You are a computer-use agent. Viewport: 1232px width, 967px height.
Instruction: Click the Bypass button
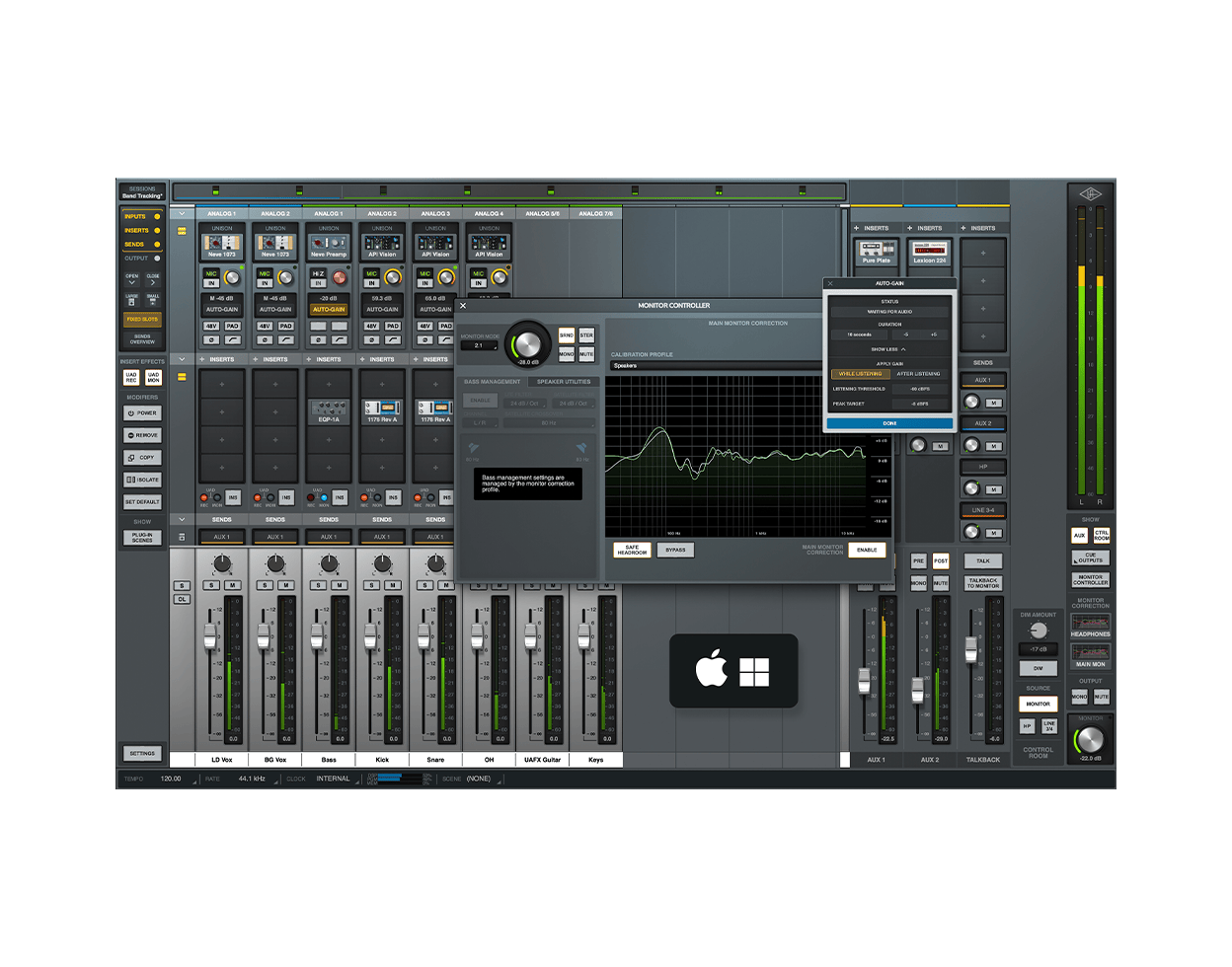tap(675, 550)
